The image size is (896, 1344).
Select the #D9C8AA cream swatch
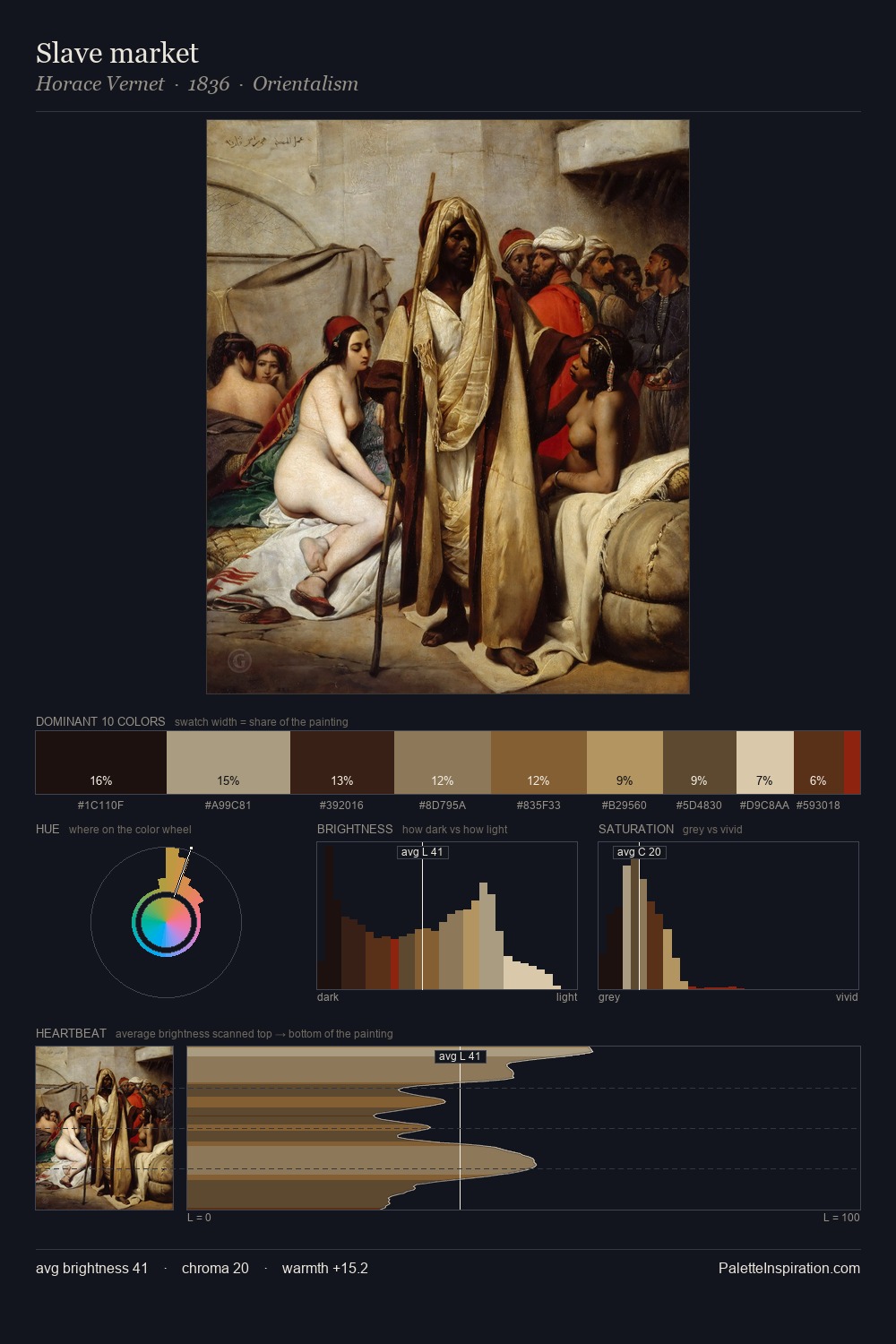click(x=765, y=762)
